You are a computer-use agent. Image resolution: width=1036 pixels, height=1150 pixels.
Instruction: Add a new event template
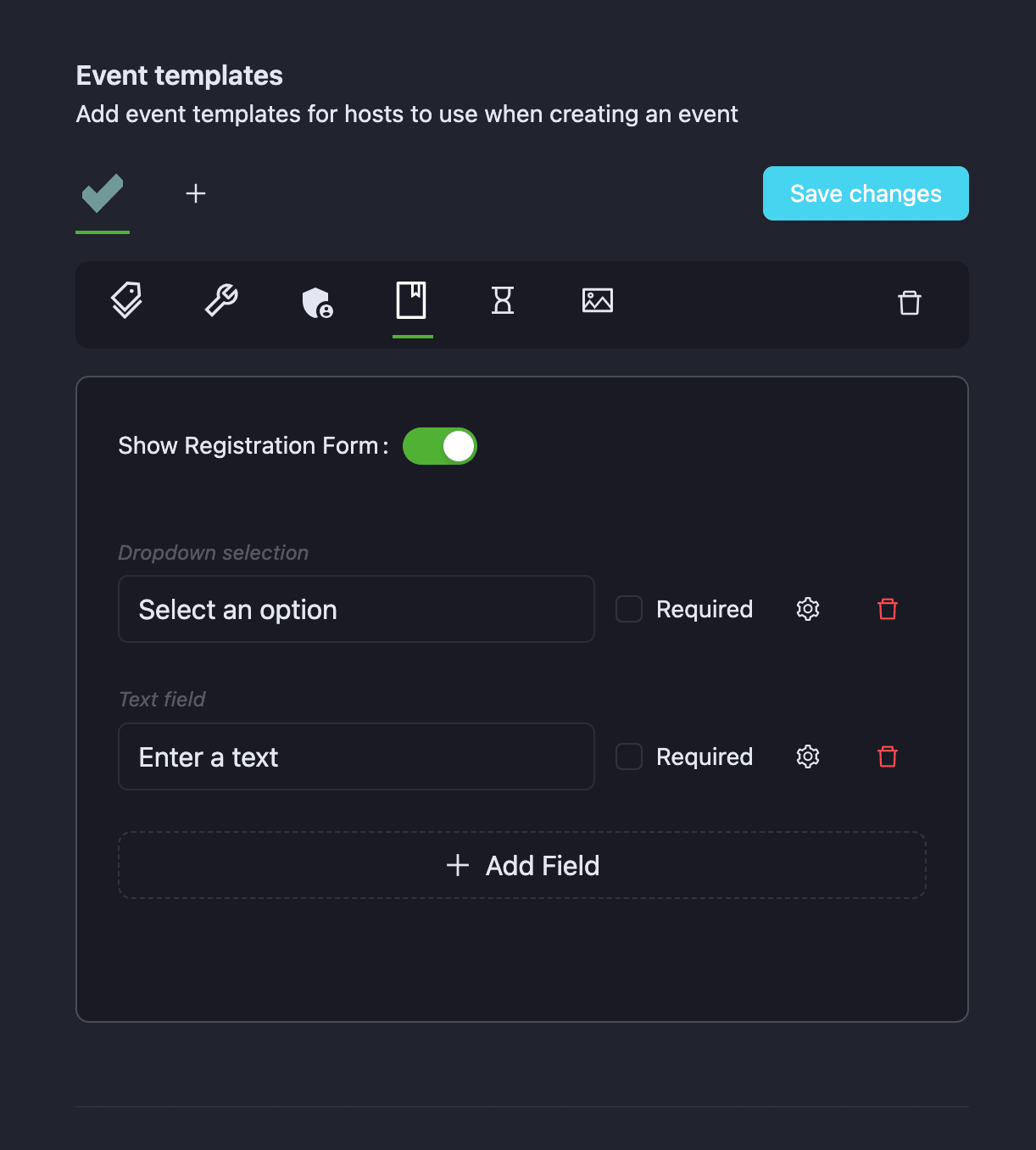(196, 194)
